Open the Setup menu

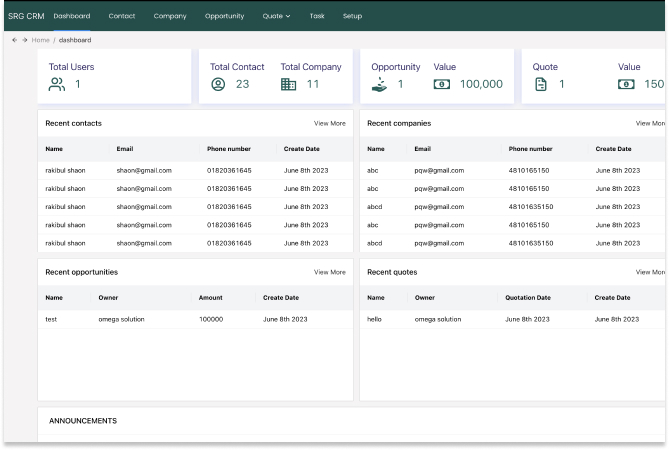click(352, 16)
